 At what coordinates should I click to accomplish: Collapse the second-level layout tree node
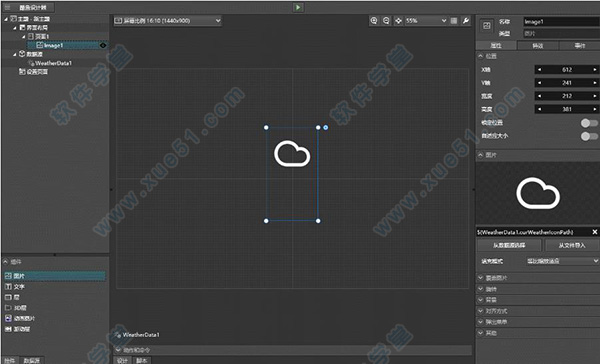point(15,28)
